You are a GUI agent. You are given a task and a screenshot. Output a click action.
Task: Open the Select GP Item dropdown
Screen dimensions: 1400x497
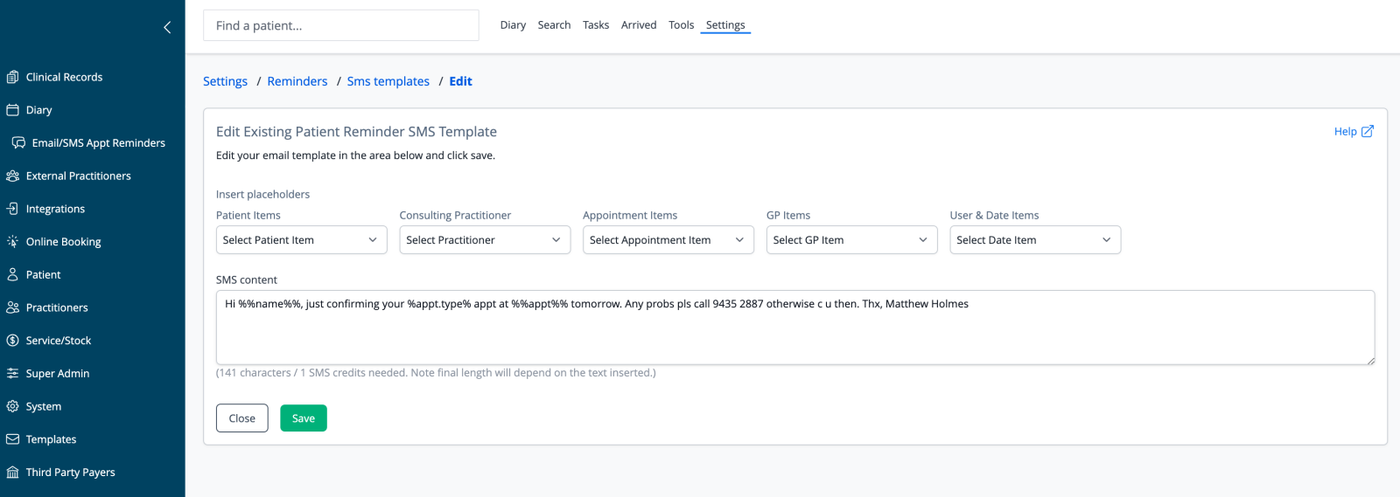pyautogui.click(x=852, y=240)
